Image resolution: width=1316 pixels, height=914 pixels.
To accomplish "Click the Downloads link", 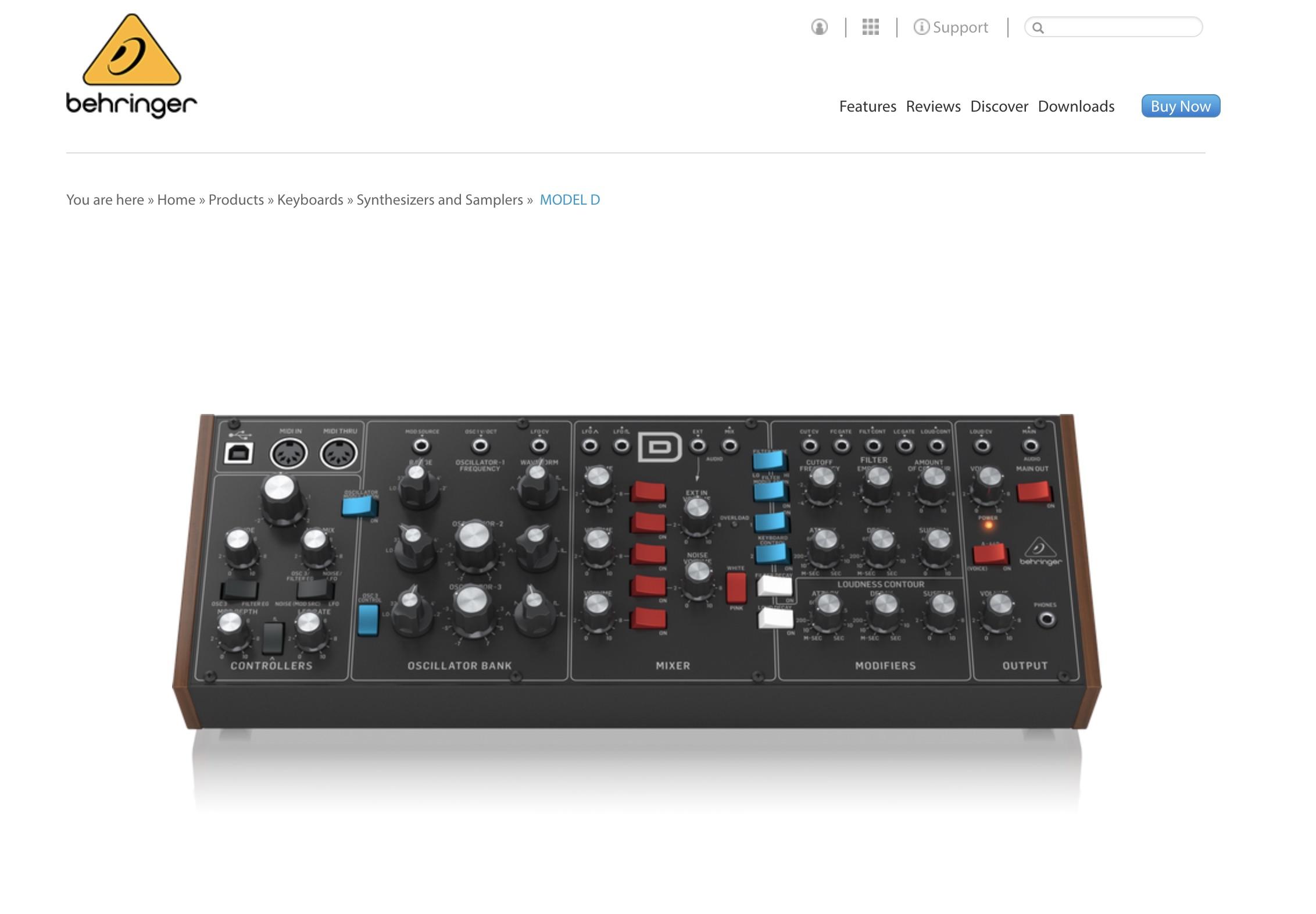I will click(x=1076, y=106).
